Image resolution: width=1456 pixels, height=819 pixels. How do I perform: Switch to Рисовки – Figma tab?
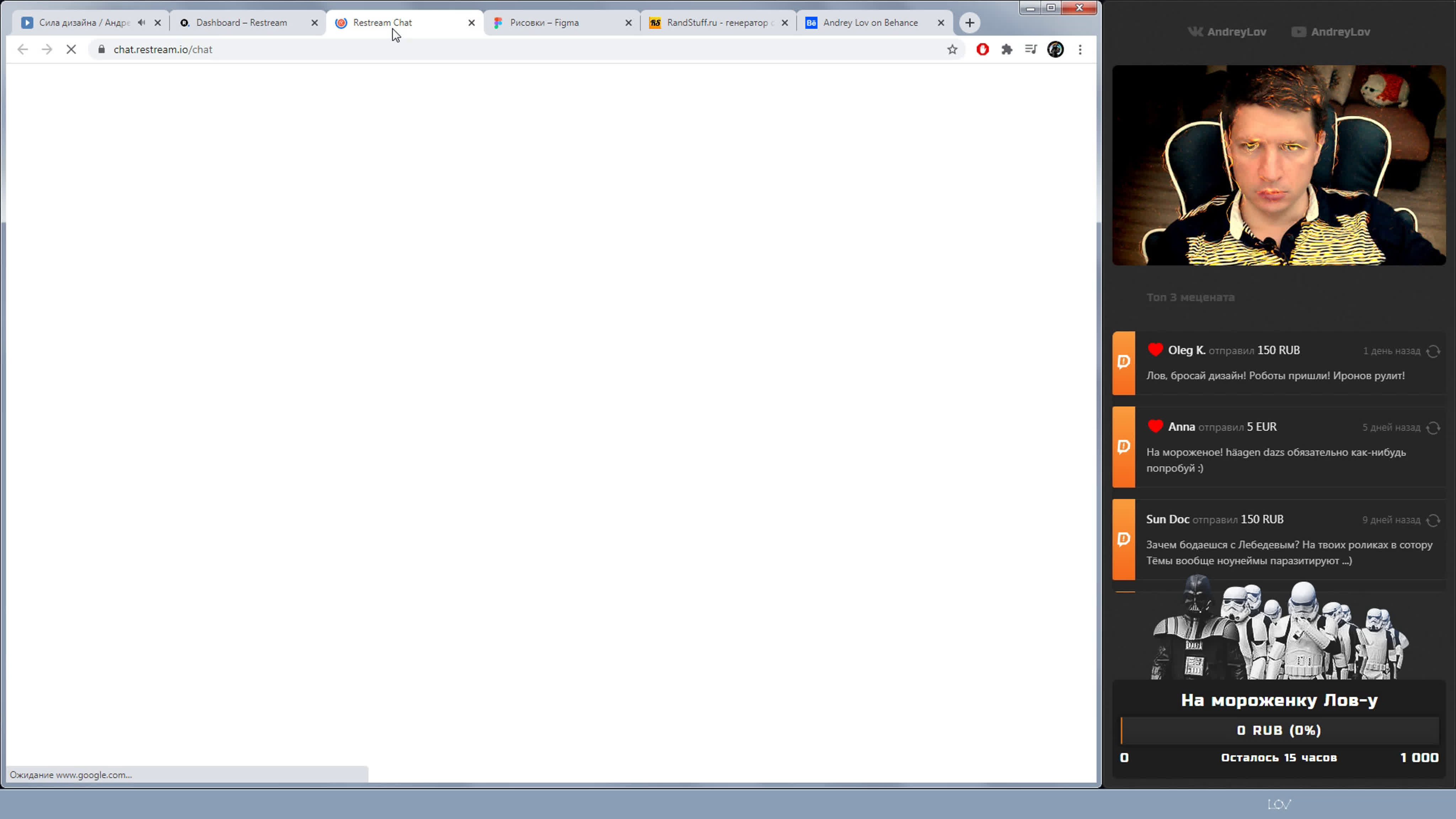click(x=544, y=23)
